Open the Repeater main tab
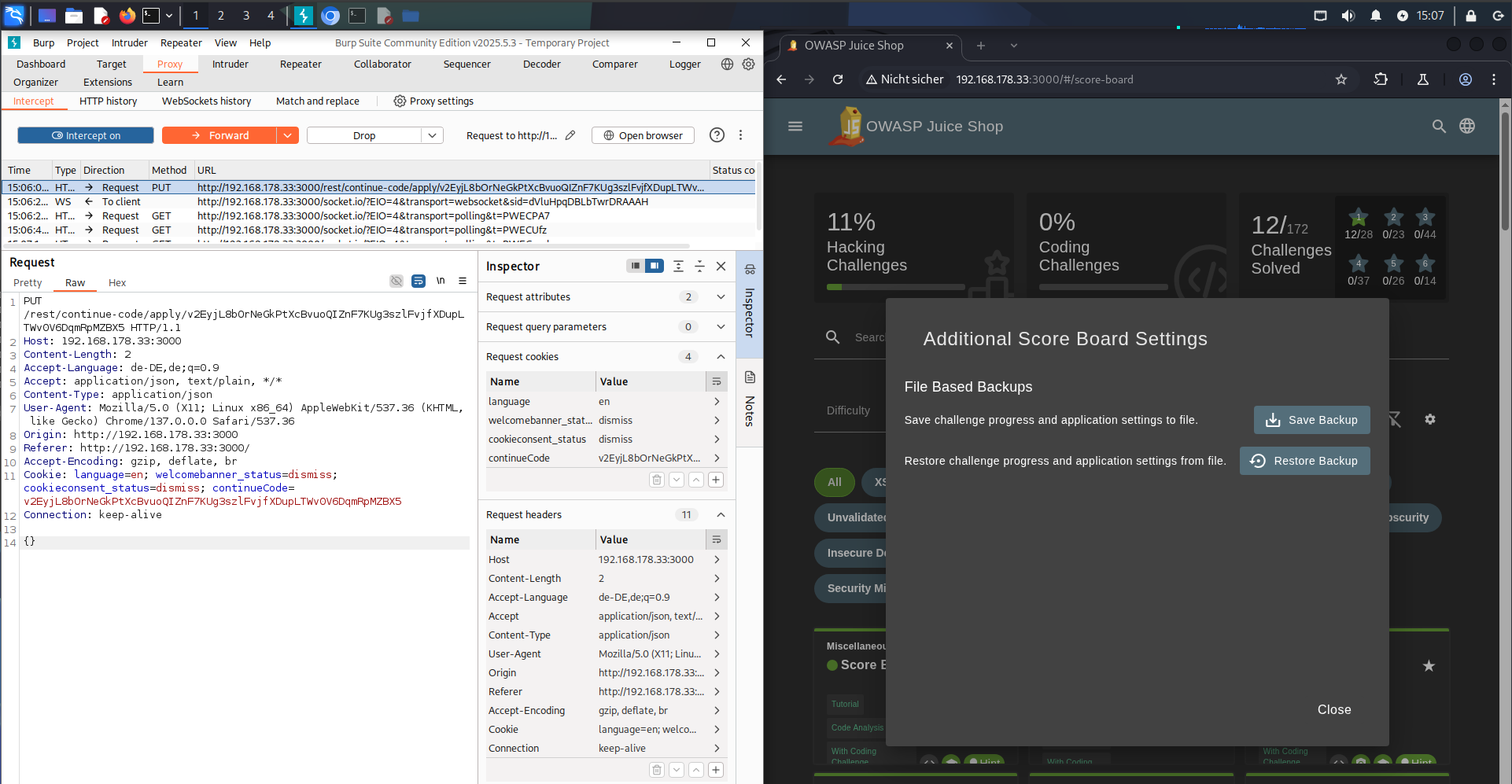The height and width of the screenshot is (784, 1512). click(301, 64)
